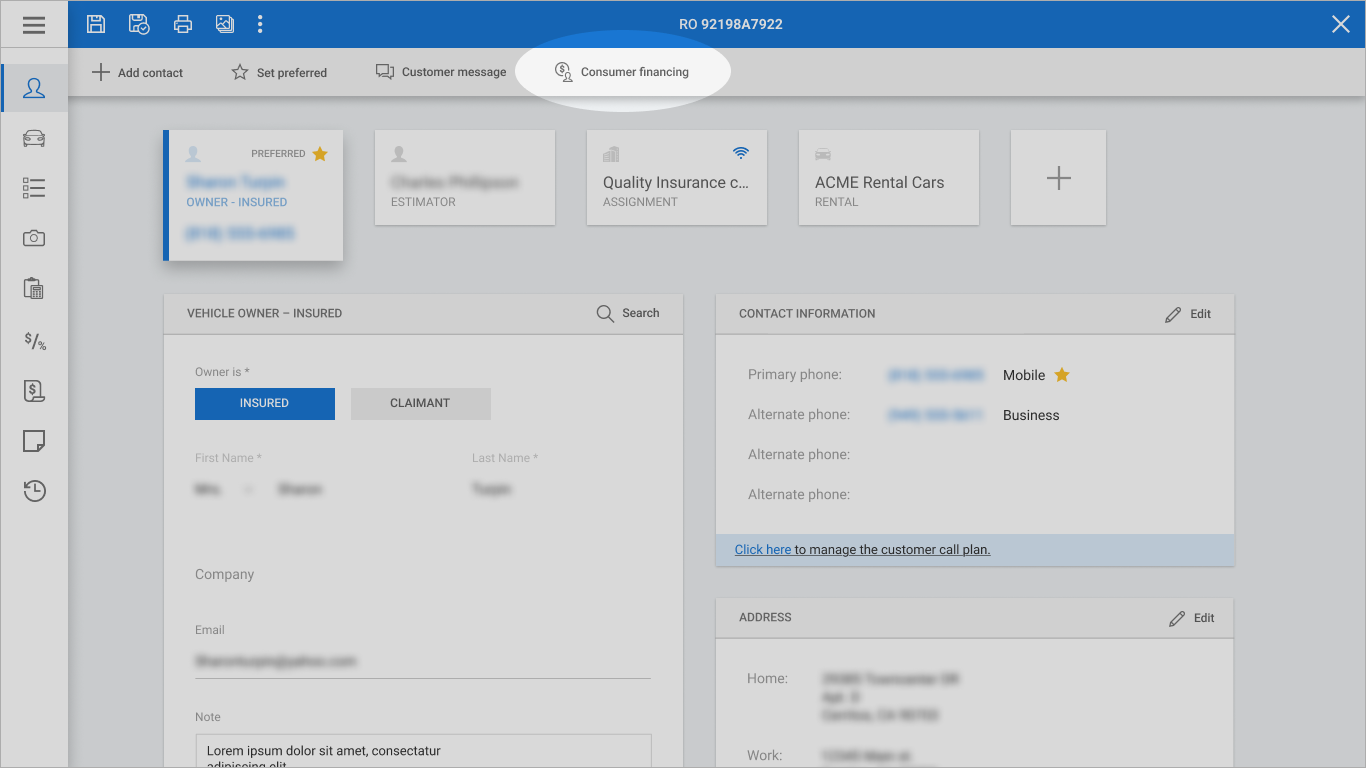Edit the Contact Information panel
The height and width of the screenshot is (768, 1366).
coord(1188,314)
